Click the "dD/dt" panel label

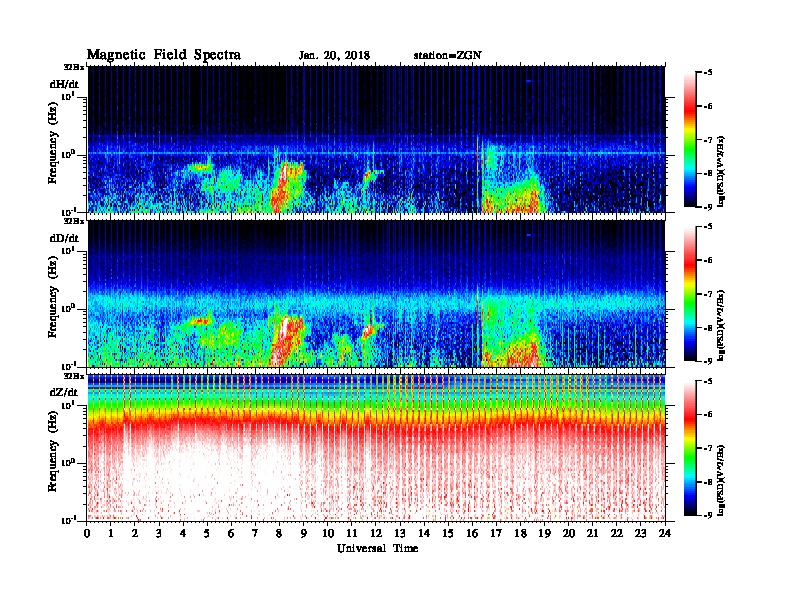tap(64, 238)
